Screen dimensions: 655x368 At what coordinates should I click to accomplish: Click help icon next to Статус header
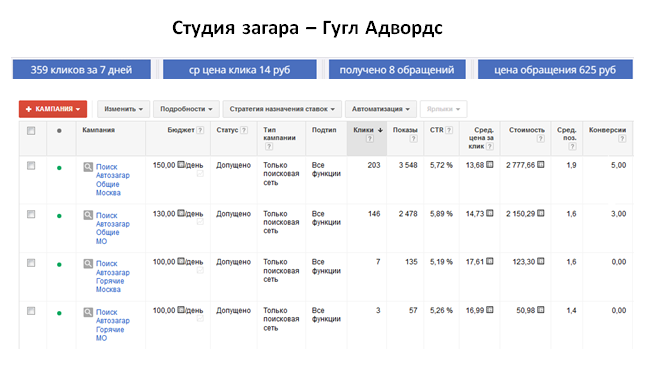tap(244, 130)
